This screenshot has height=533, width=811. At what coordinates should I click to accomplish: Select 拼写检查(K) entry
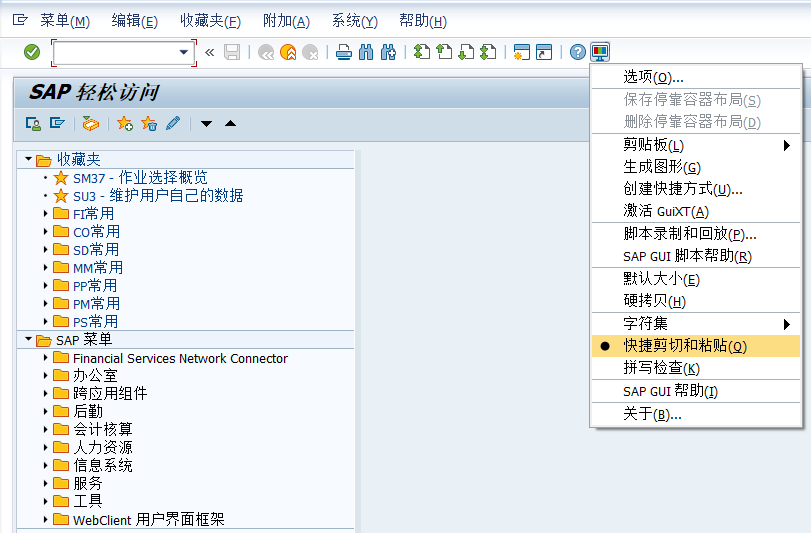pyautogui.click(x=696, y=368)
